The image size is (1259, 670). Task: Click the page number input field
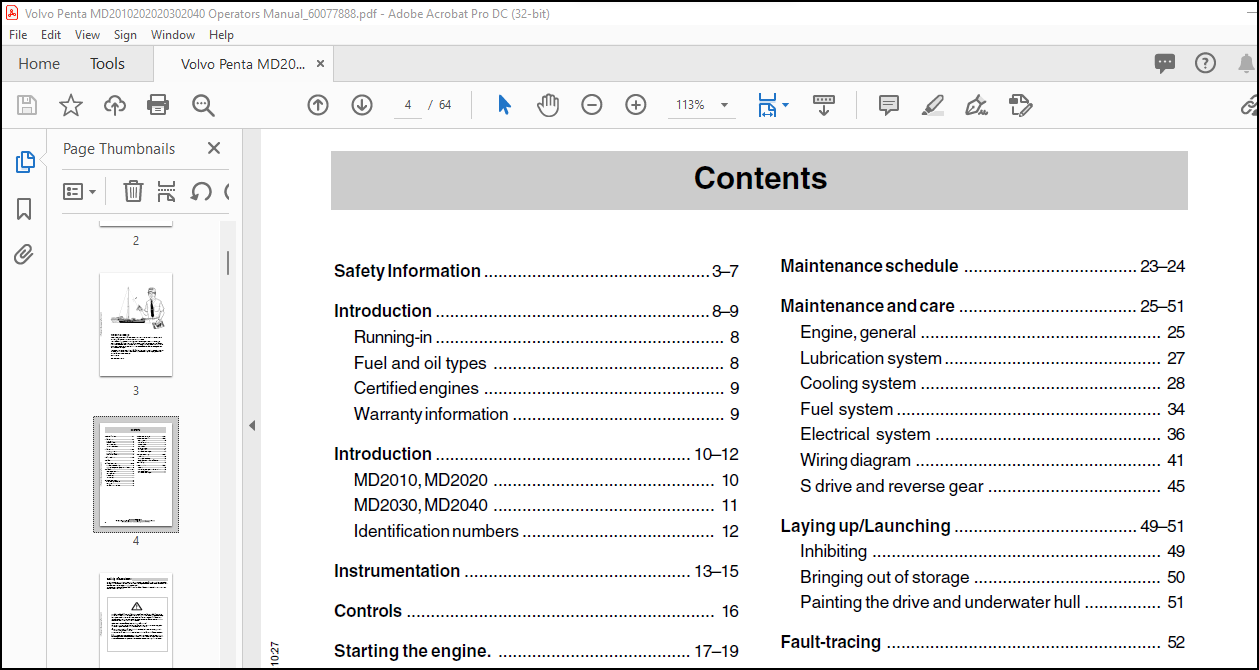click(408, 105)
